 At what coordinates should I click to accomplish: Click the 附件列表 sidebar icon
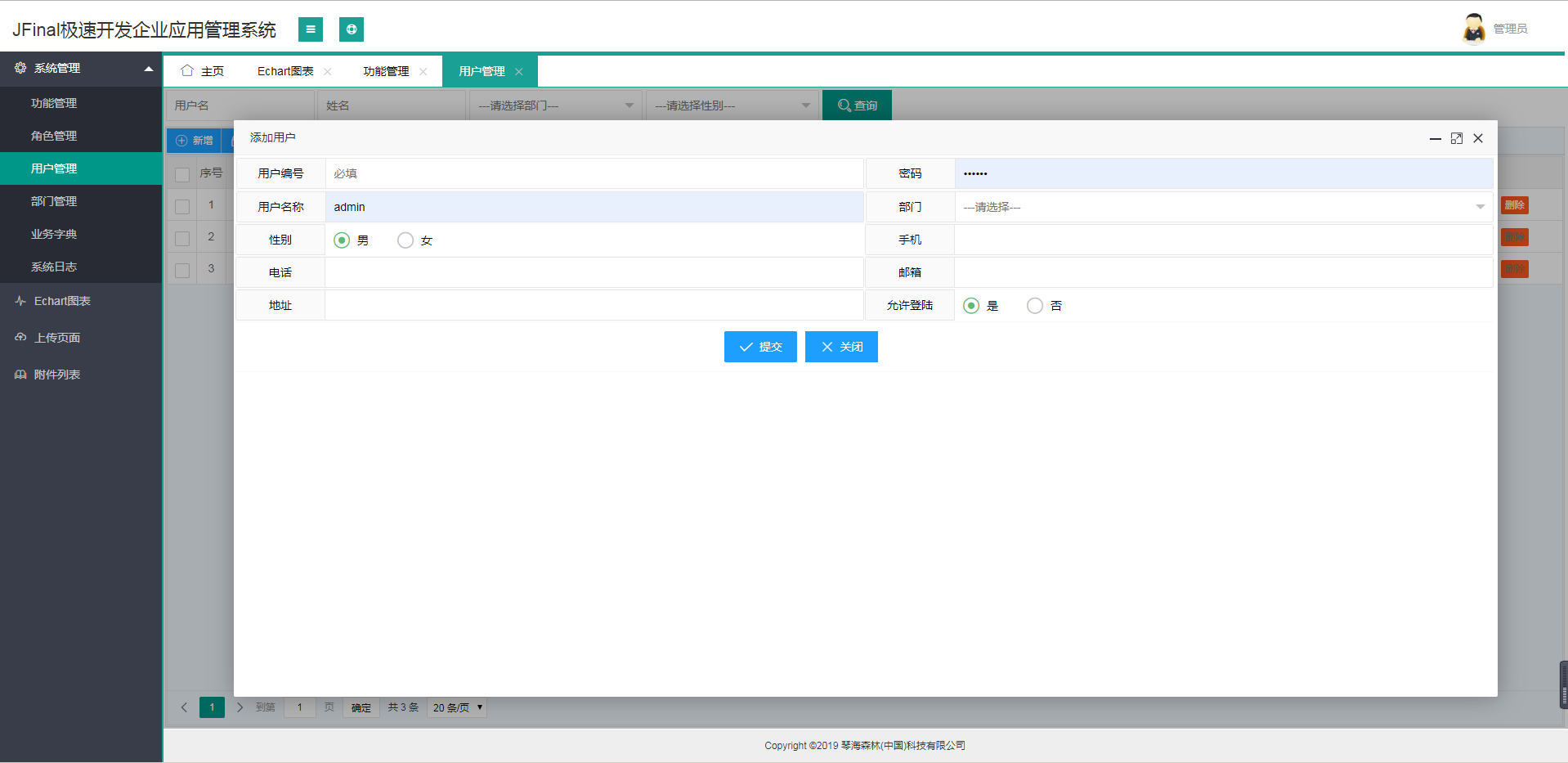coord(20,375)
